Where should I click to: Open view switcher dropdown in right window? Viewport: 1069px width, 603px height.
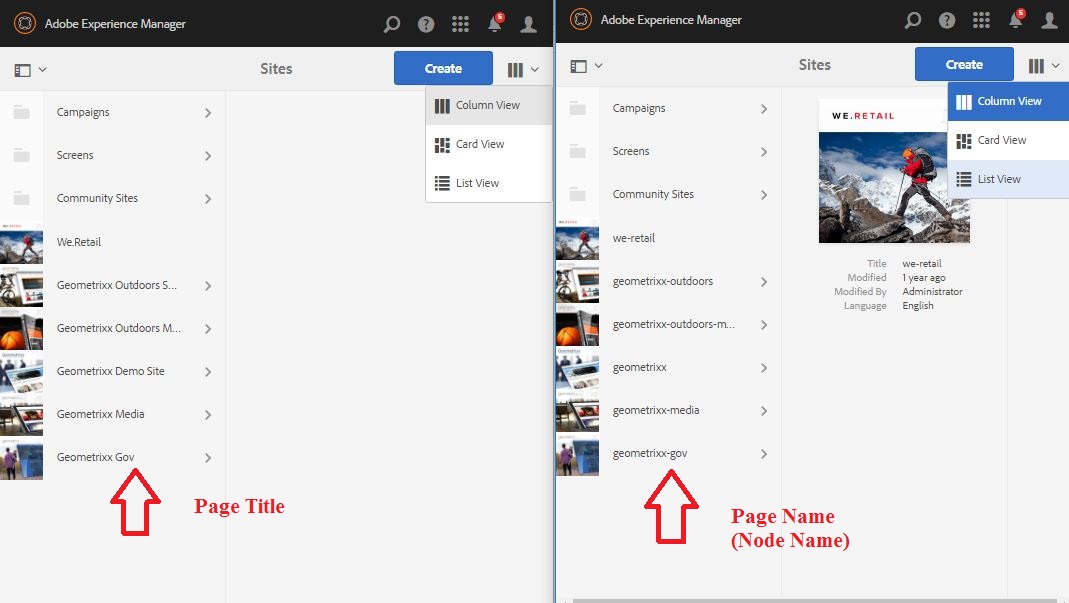(1044, 65)
